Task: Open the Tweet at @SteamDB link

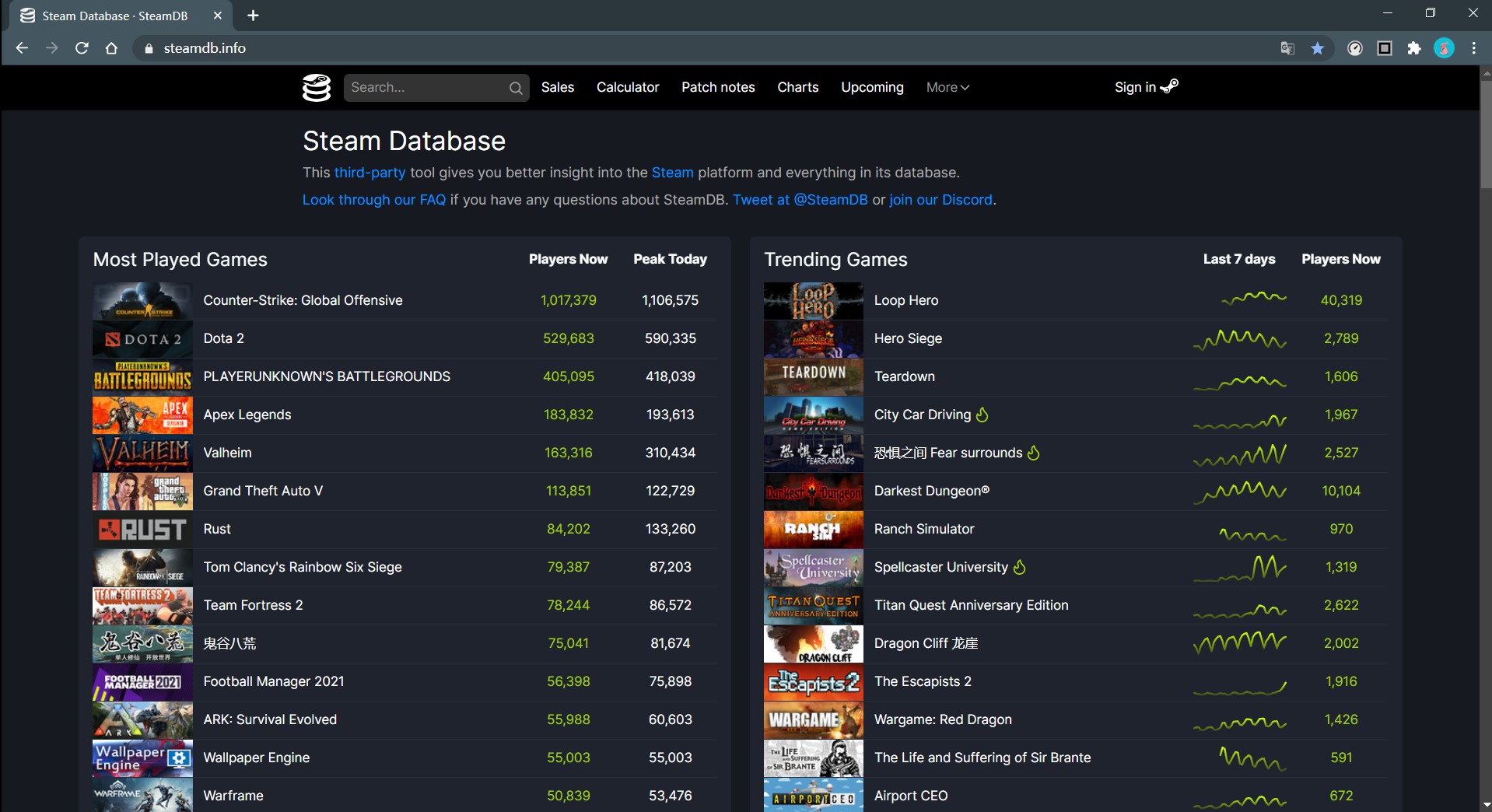Action: click(800, 200)
